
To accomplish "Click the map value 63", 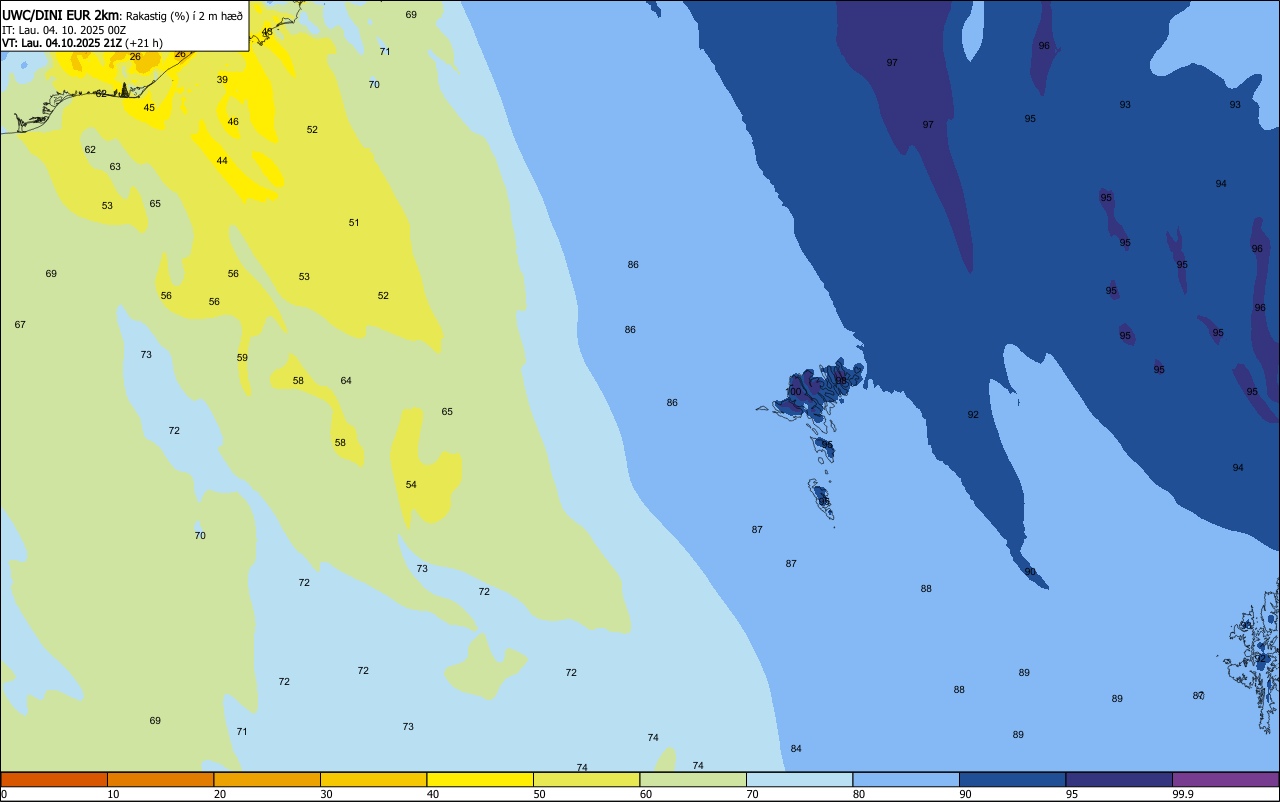I will [115, 167].
